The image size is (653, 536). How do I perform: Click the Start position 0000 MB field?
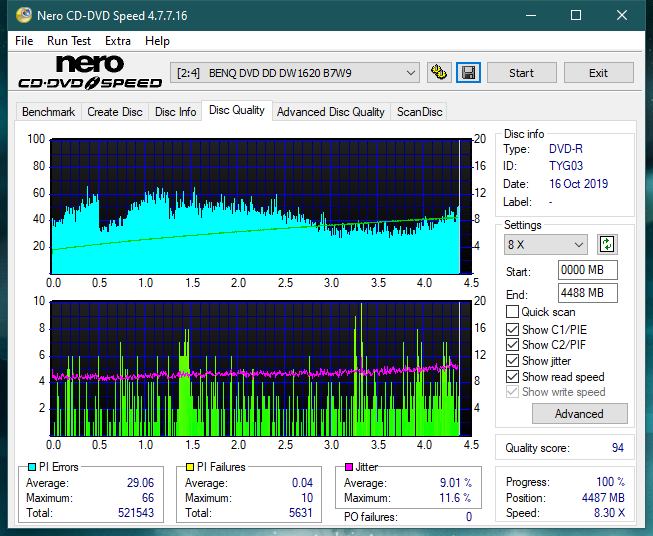(587, 270)
